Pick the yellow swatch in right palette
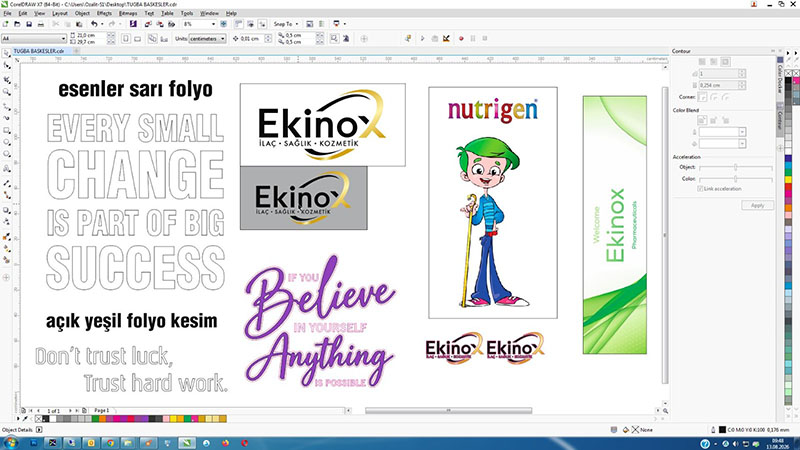The width and height of the screenshot is (800, 450). click(x=788, y=180)
